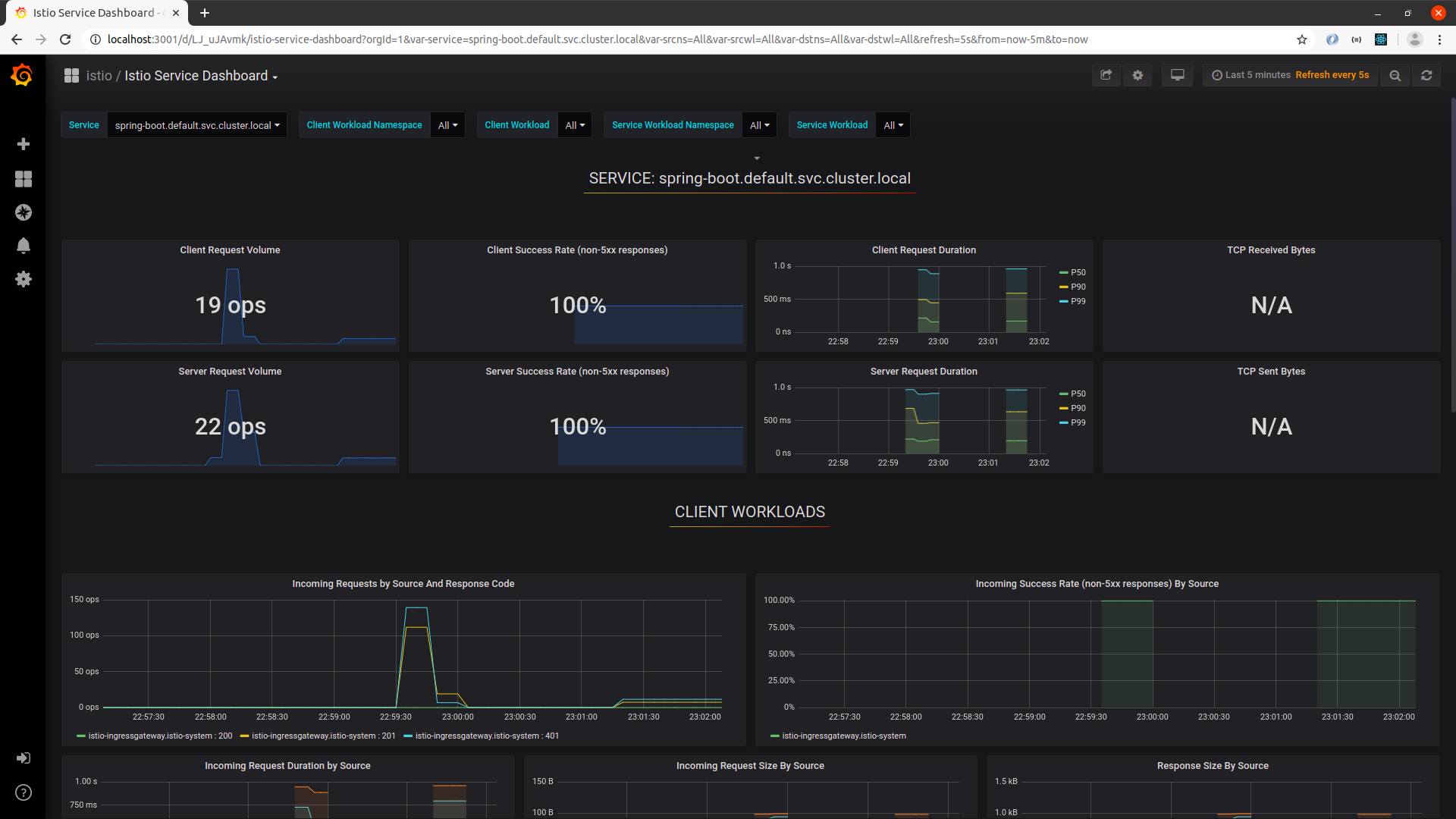This screenshot has height=819, width=1456.
Task: Expand the Service Workload All dropdown
Action: pyautogui.click(x=893, y=125)
